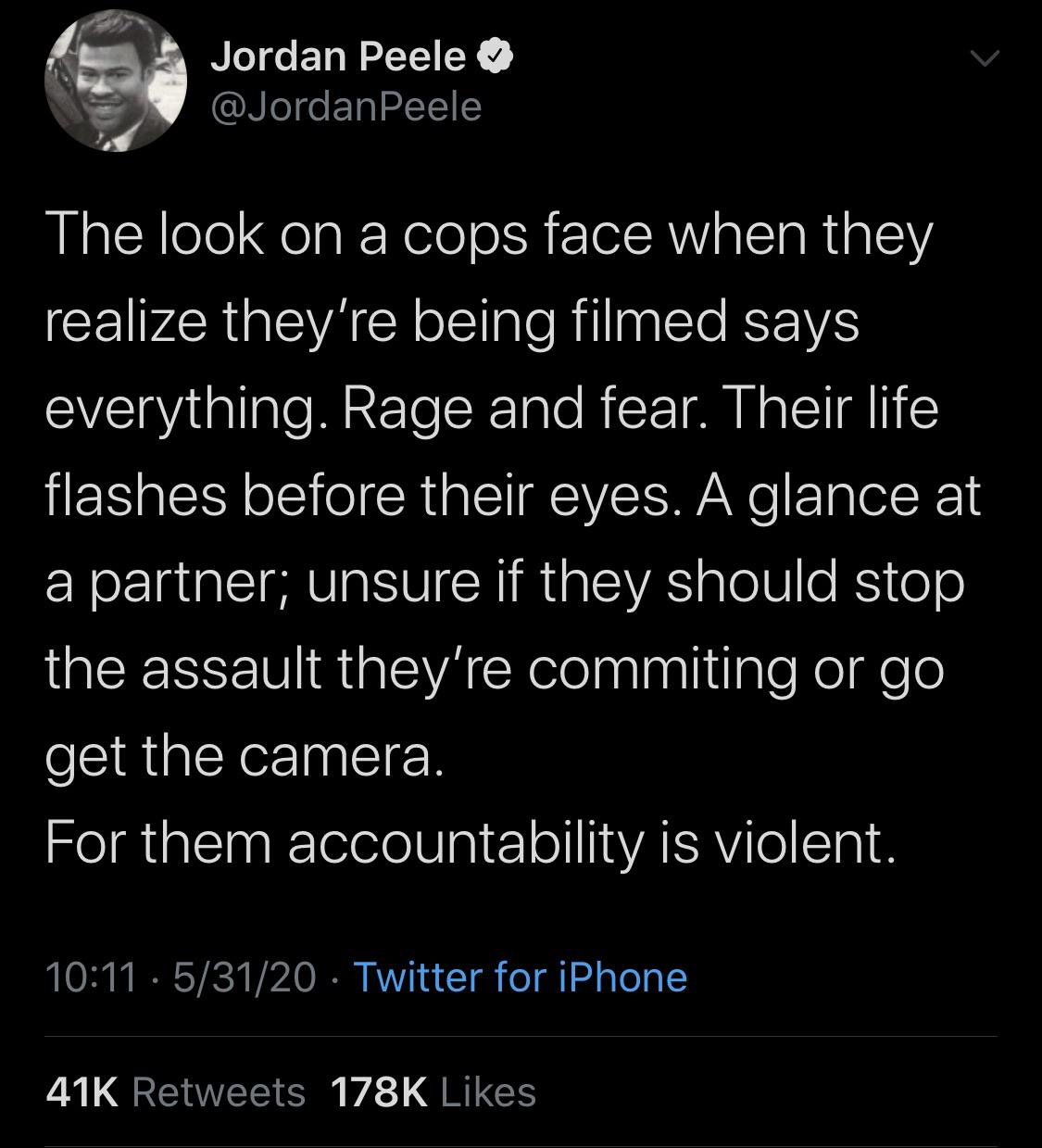
Task: Click the '41K' retweet count number
Action: pyautogui.click(x=82, y=1092)
